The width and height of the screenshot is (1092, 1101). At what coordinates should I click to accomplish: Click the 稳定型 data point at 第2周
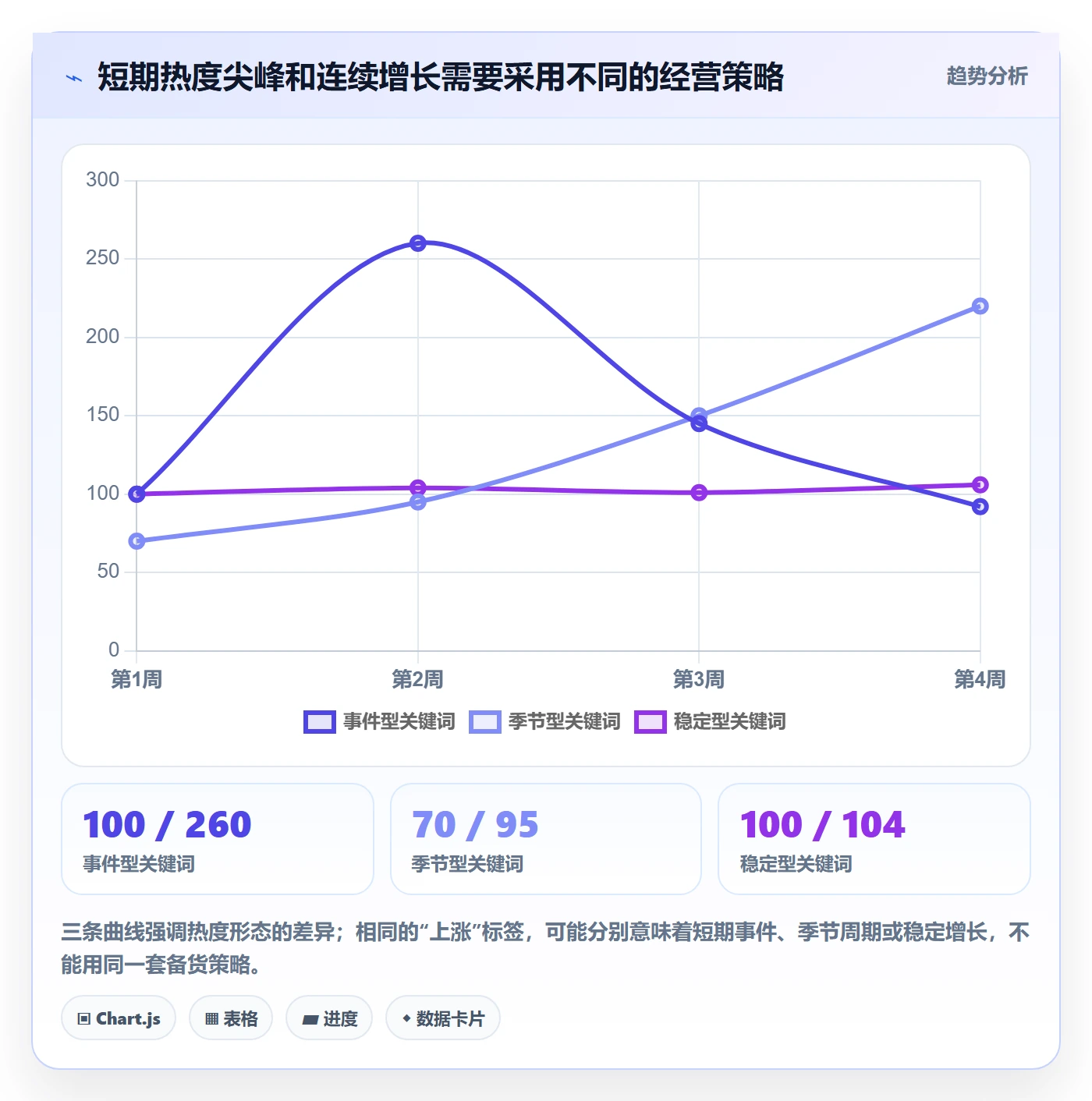point(418,488)
